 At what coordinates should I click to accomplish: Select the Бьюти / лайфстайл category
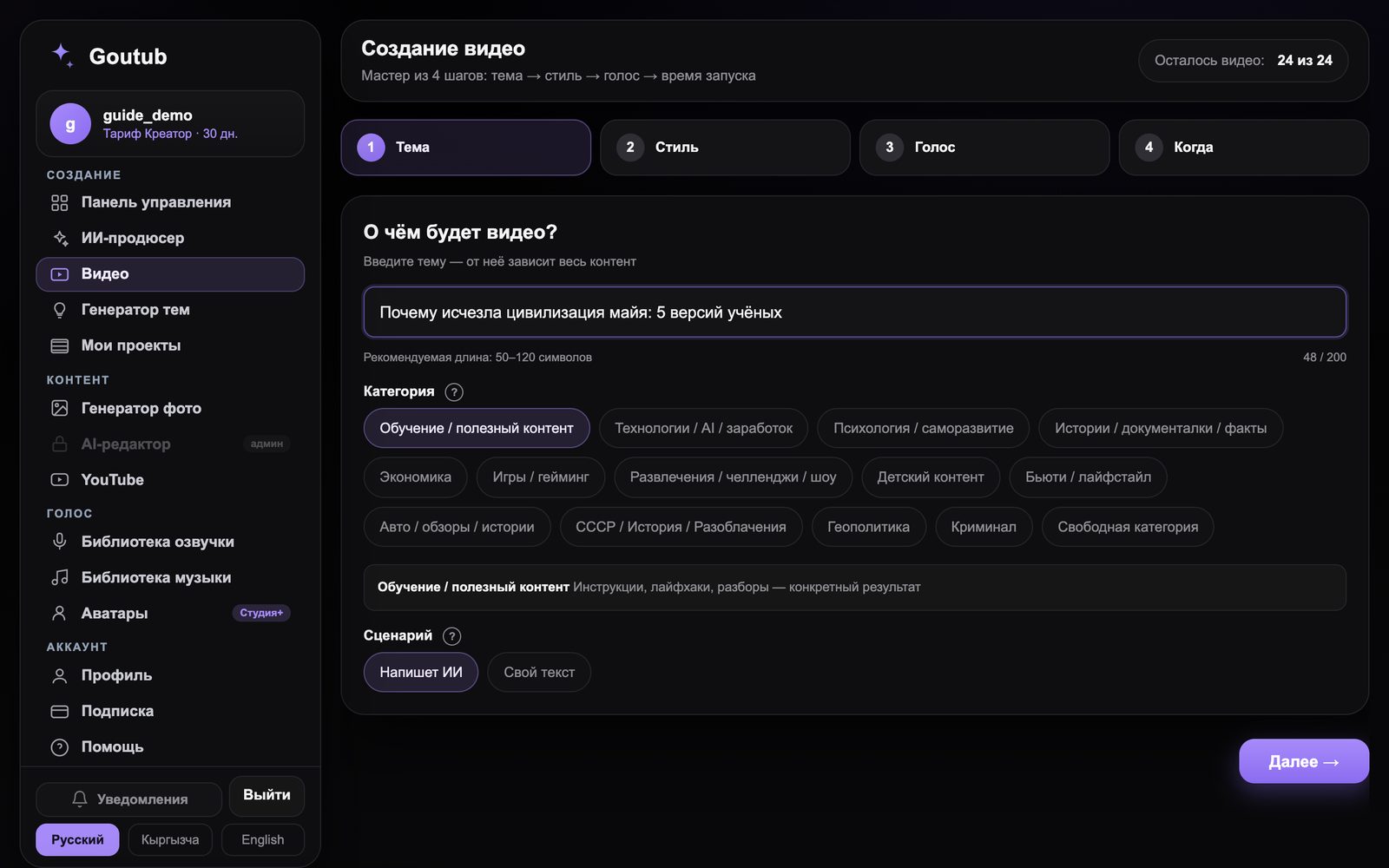(1089, 477)
